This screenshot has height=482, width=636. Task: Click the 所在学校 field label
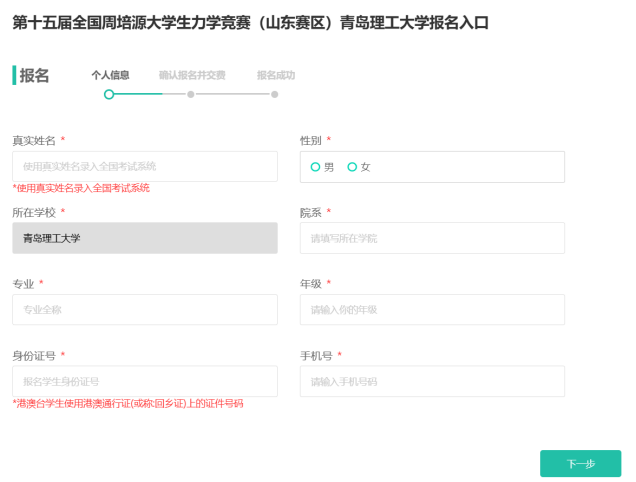(x=34, y=212)
